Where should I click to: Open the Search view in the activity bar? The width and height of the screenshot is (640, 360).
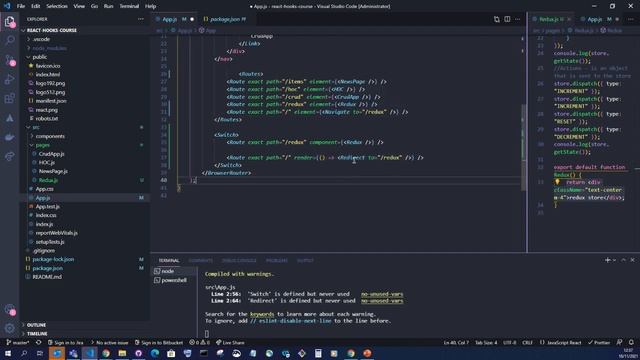point(9,40)
